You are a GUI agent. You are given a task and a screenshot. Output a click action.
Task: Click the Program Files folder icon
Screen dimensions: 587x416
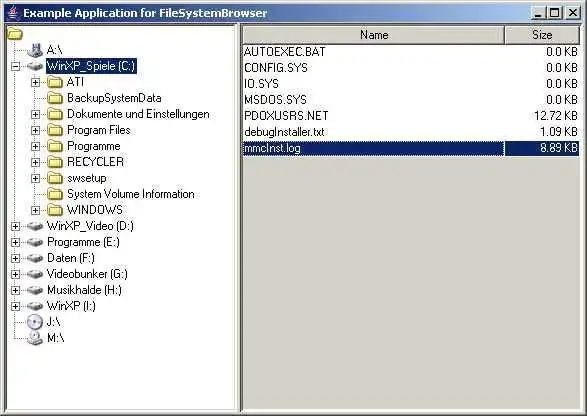55,130
